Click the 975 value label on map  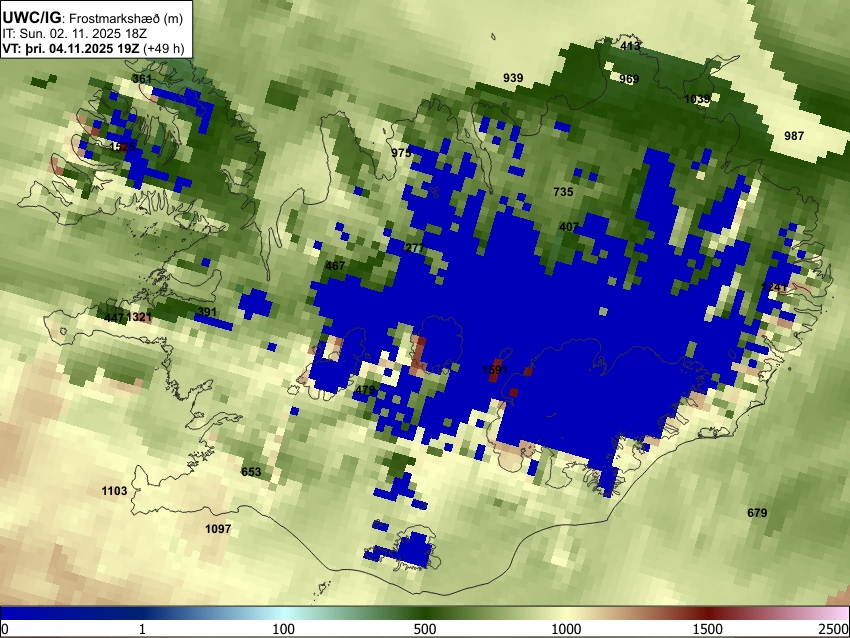[x=401, y=153]
